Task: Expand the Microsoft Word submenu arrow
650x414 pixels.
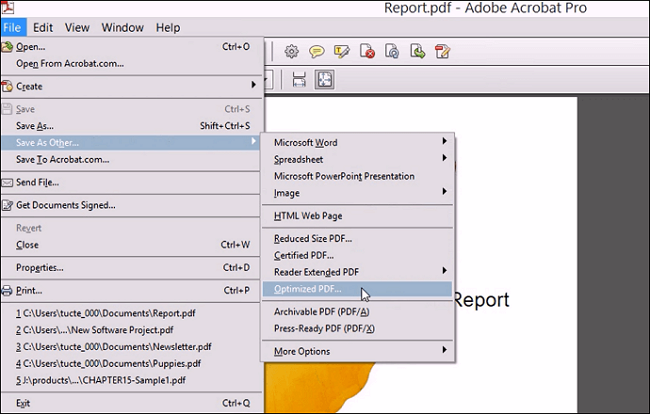Action: tap(444, 142)
